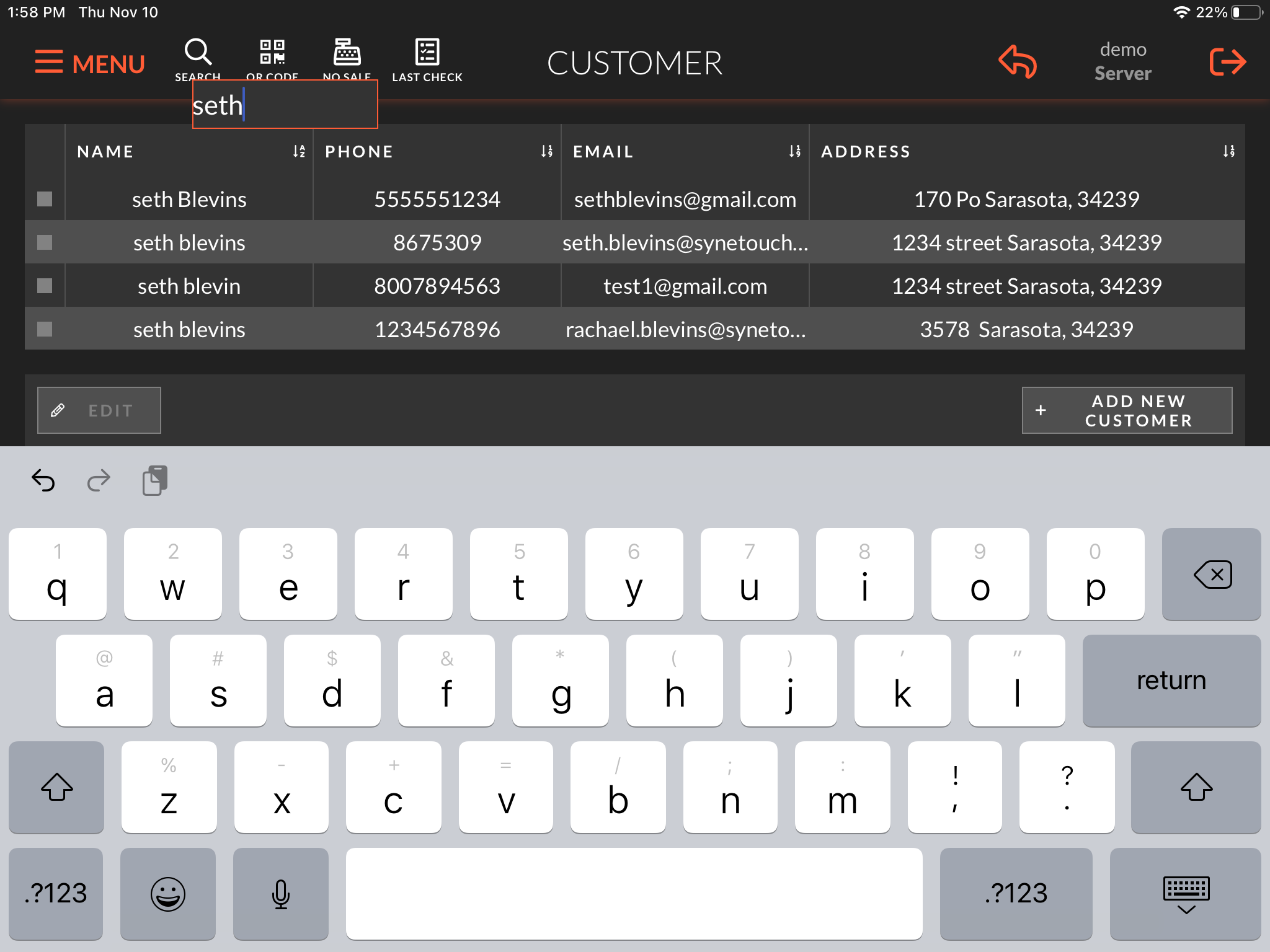The height and width of the screenshot is (952, 1270).
Task: Tap the keyboard undo arrow
Action: [x=43, y=480]
